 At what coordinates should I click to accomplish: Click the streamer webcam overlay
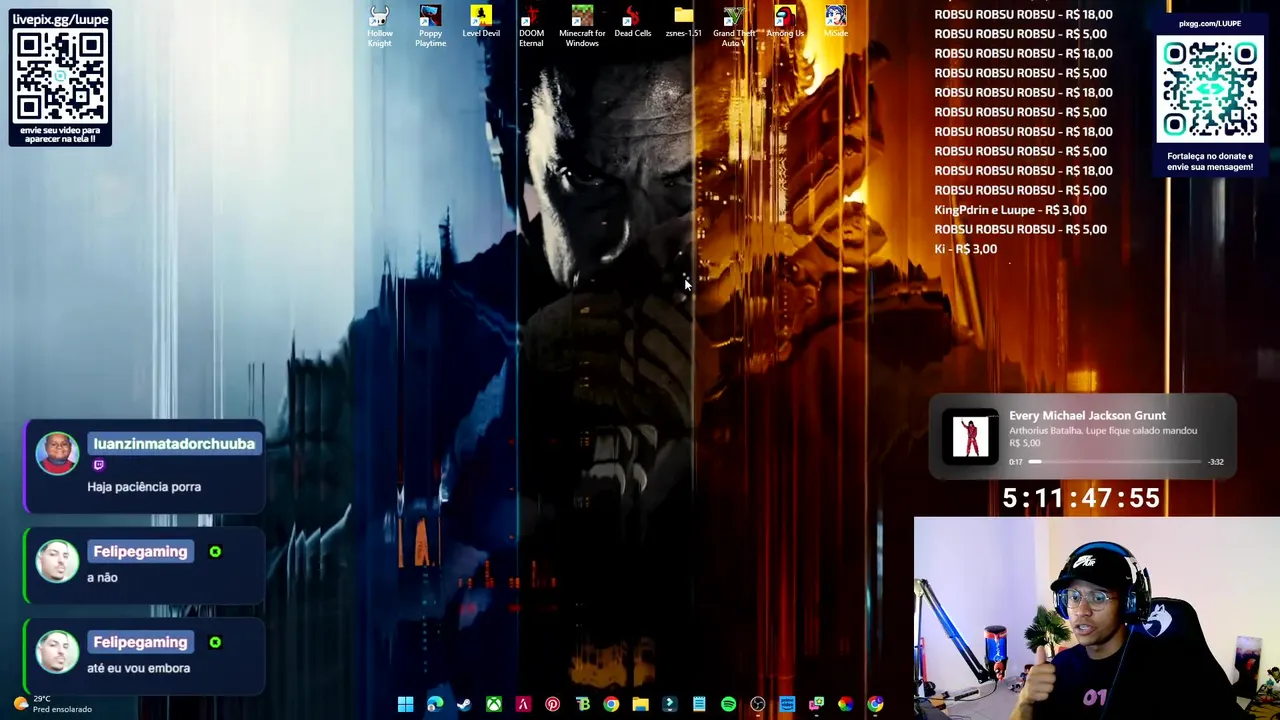click(x=1097, y=618)
